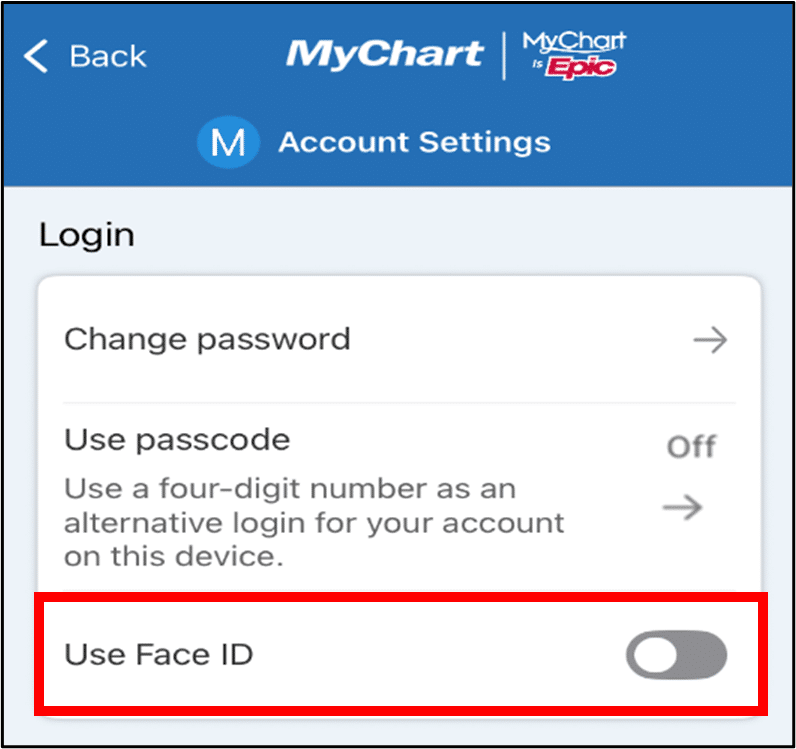Click the white italic MyChart logo

tap(384, 54)
